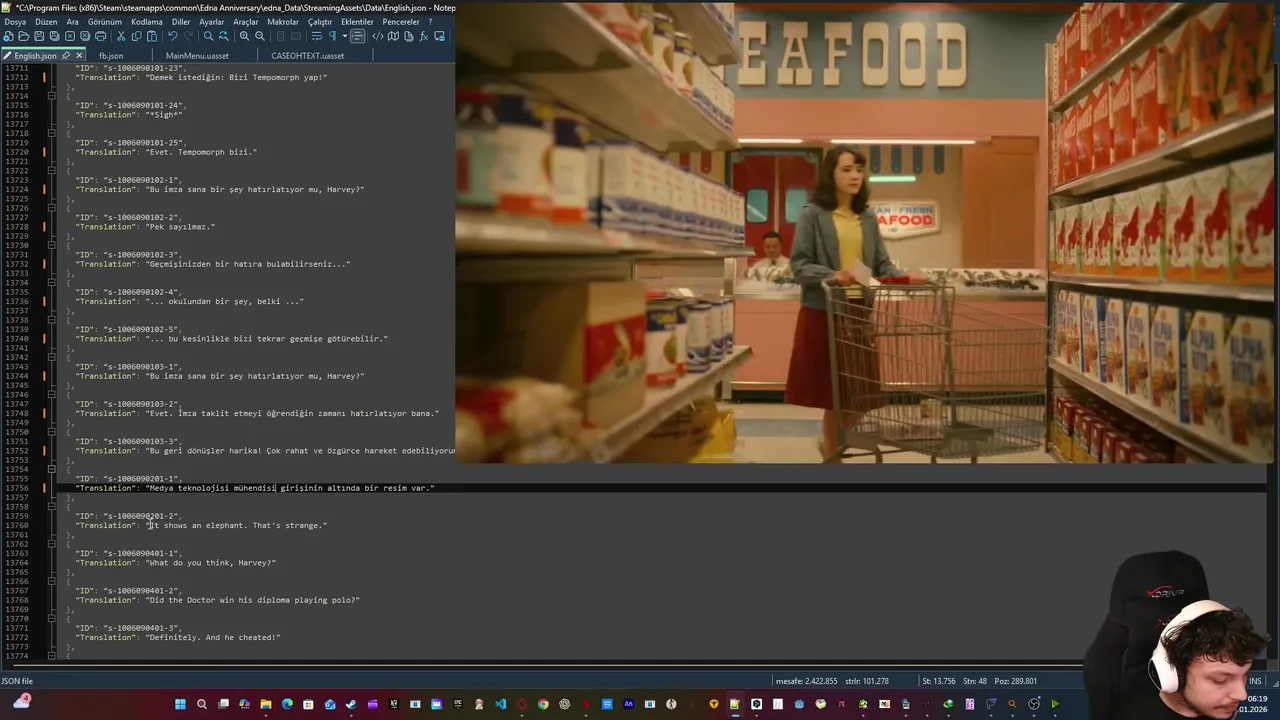Open Replace dialog toolbar icon
This screenshot has height=720, width=1280.
(x=223, y=36)
